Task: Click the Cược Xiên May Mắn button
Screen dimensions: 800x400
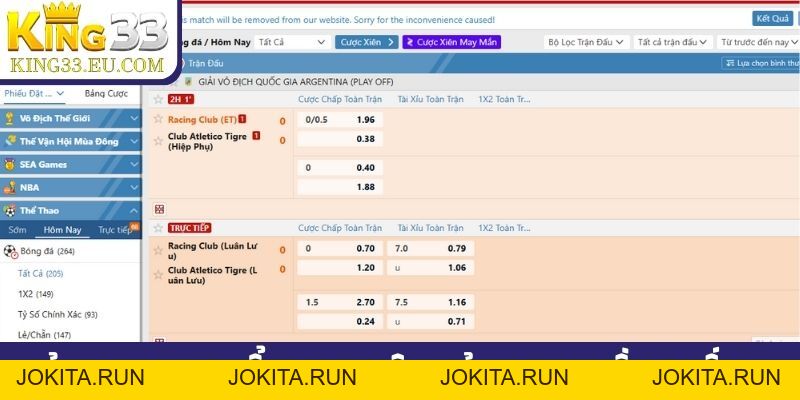Action: 452,42
